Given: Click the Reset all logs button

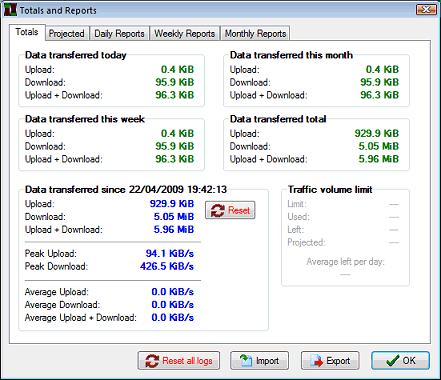Looking at the screenshot, I should click(x=179, y=361).
